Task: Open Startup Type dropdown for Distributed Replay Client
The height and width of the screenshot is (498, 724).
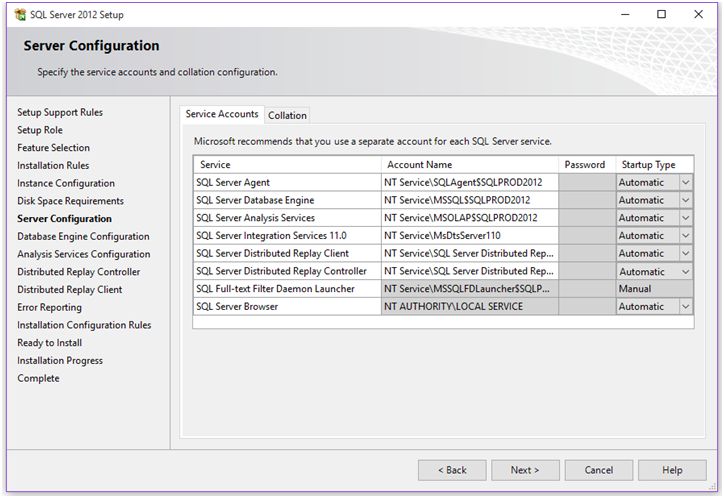Action: (686, 253)
